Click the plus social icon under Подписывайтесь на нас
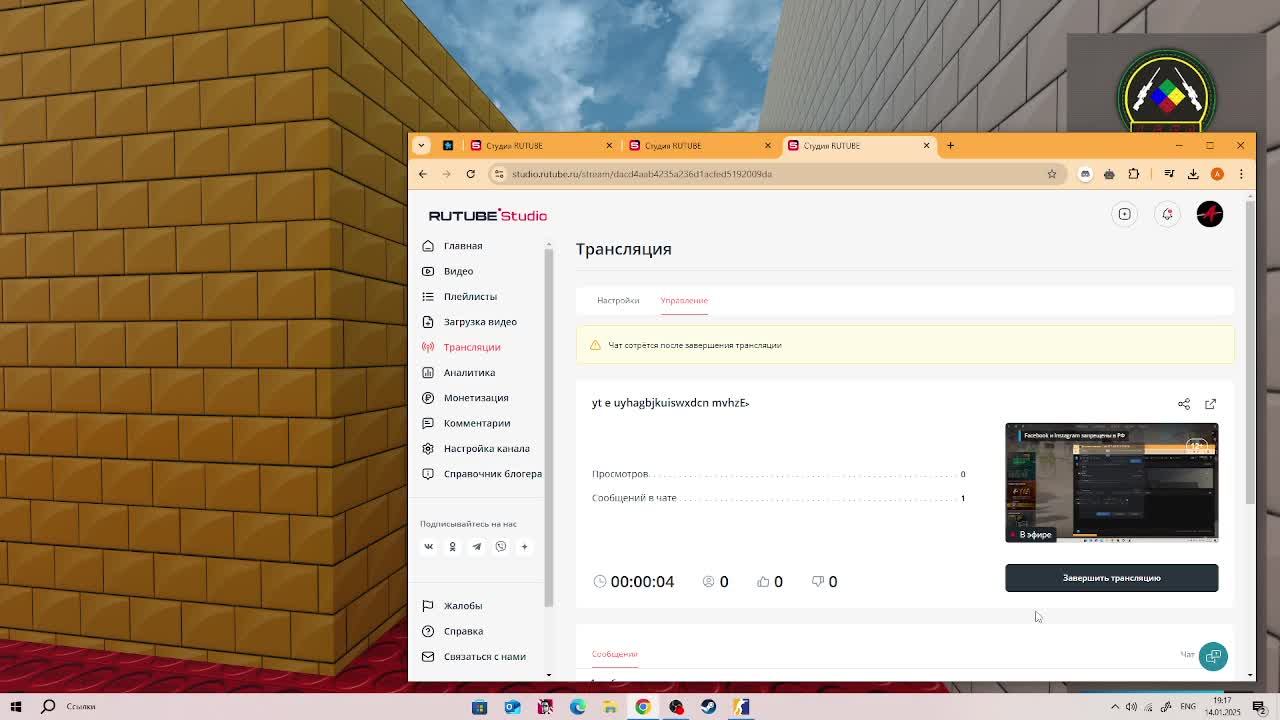The image size is (1280, 720). point(524,547)
